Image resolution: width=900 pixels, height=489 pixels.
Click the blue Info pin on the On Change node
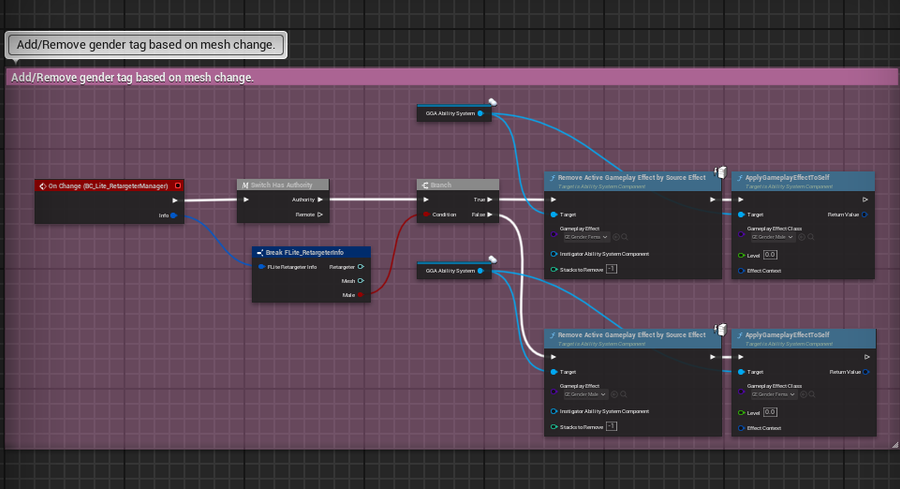click(174, 215)
